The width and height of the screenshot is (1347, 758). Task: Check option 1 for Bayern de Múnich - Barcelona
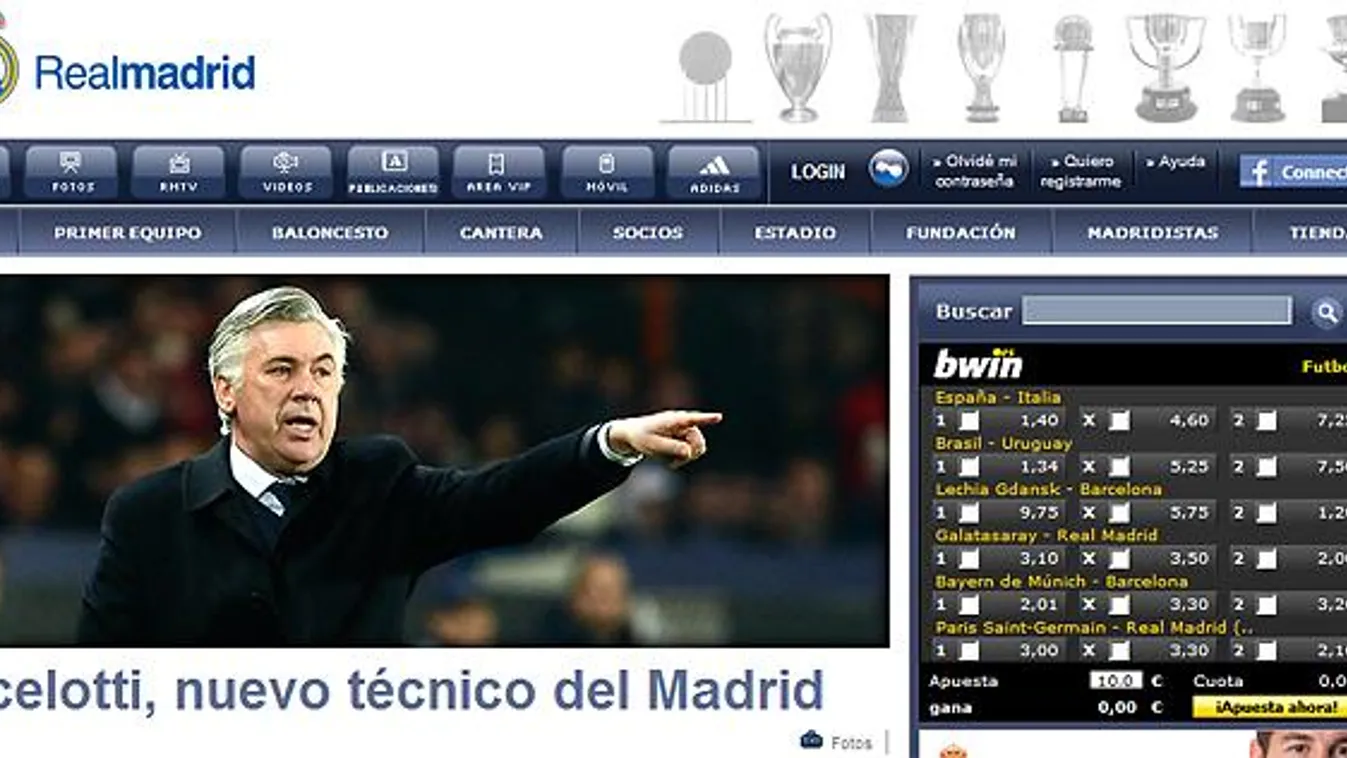pyautogui.click(x=969, y=605)
